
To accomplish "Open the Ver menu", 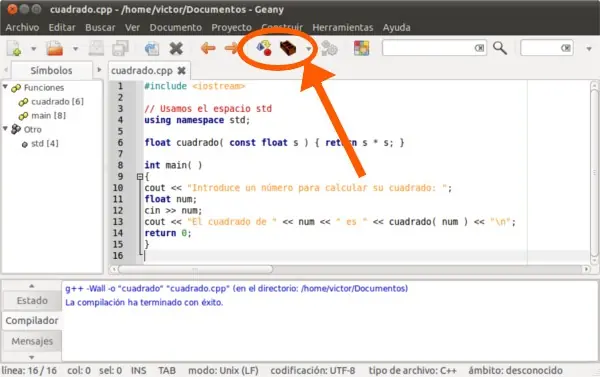I will [132, 28].
